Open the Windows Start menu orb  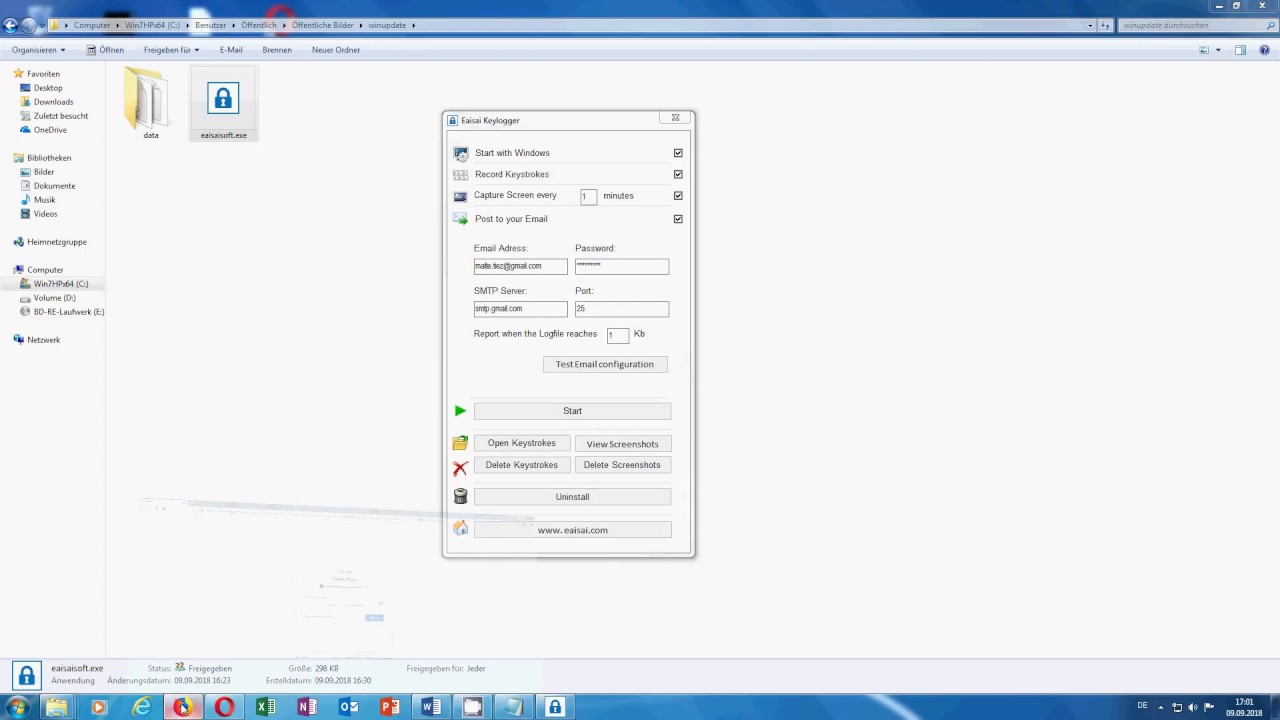(16, 707)
